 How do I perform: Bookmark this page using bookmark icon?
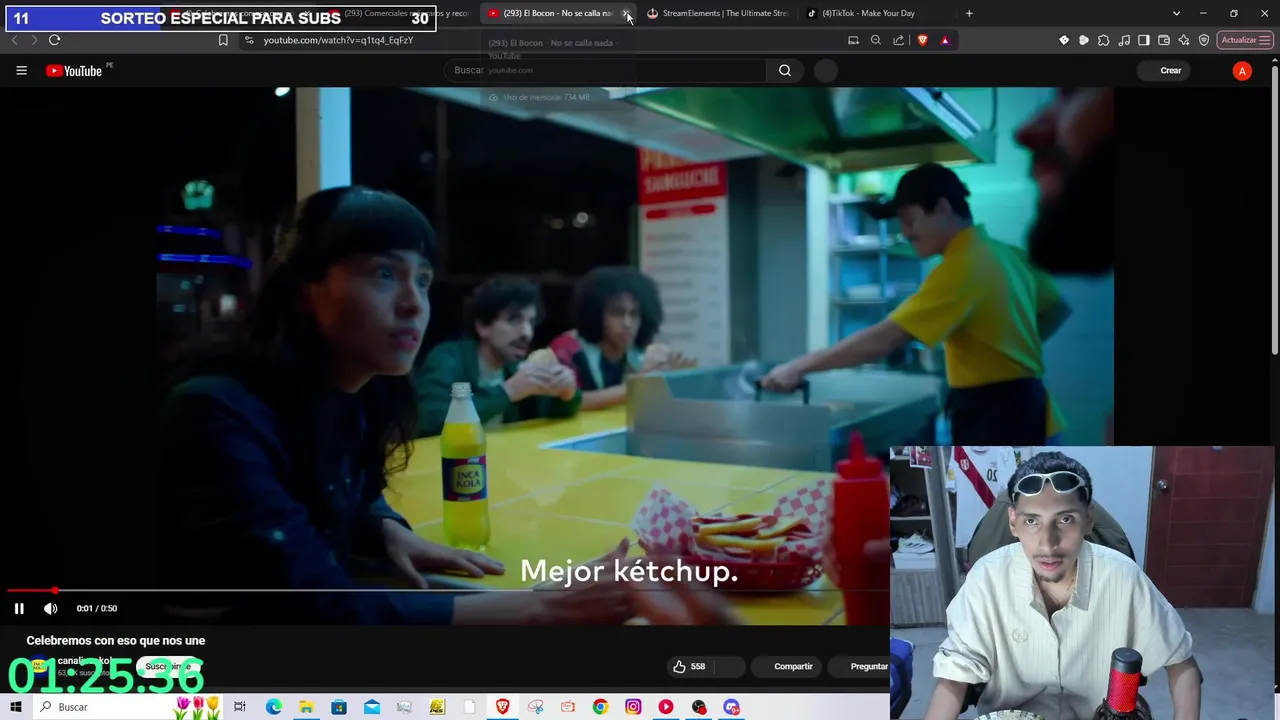point(223,40)
